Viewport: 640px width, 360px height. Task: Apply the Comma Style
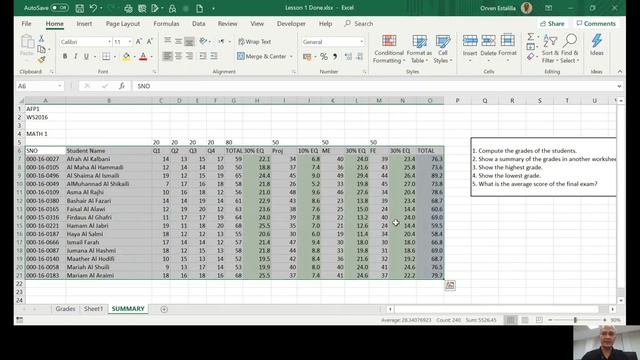point(335,56)
